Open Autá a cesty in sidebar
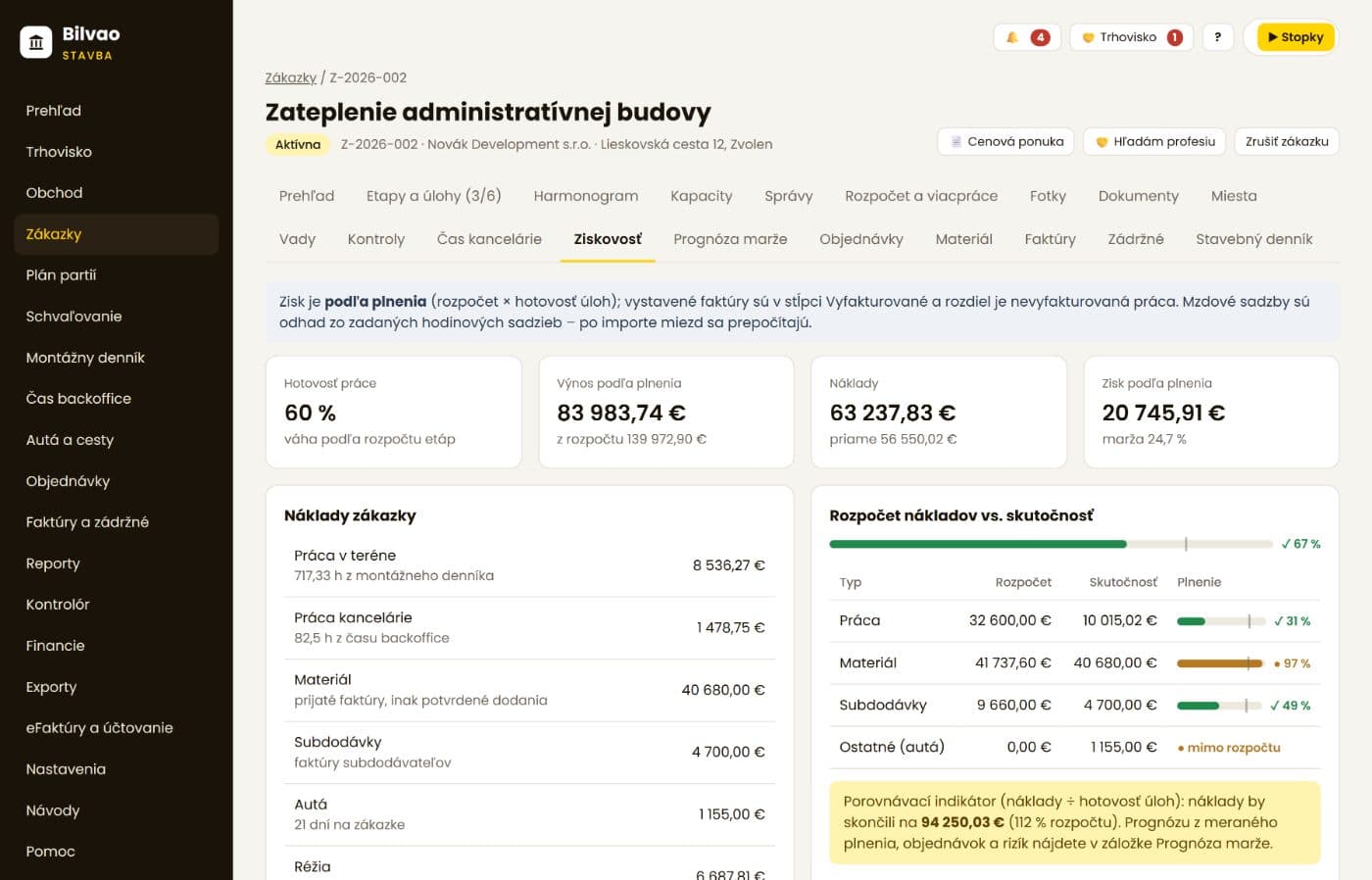This screenshot has width=1372, height=880. click(116, 440)
